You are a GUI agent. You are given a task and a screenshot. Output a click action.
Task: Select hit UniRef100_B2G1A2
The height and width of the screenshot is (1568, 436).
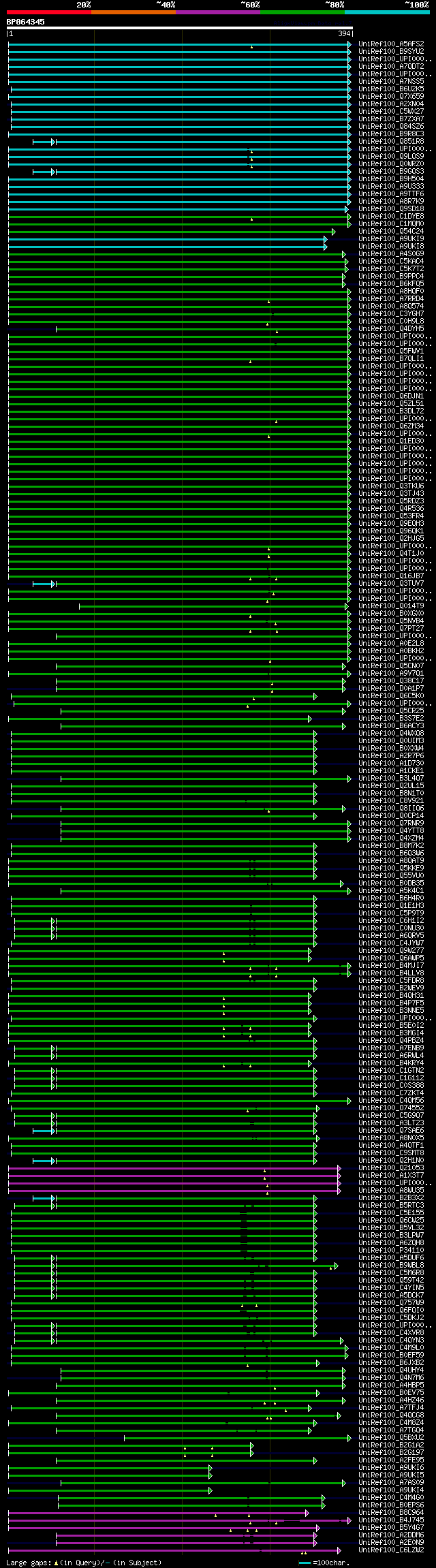tap(391, 1445)
